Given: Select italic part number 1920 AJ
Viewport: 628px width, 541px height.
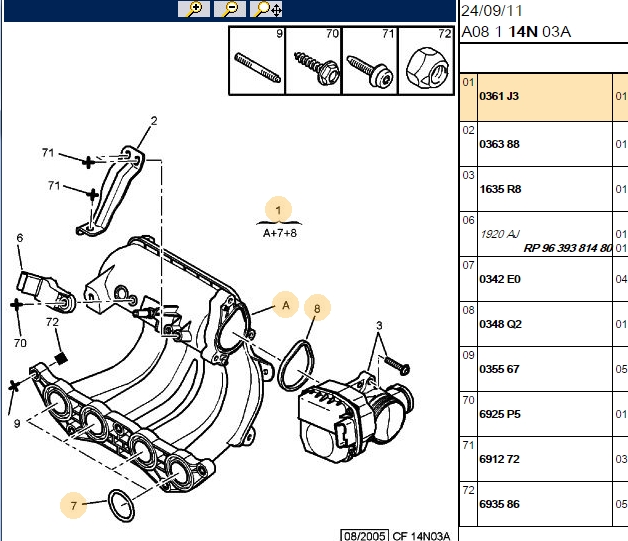Looking at the screenshot, I should pyautogui.click(x=500, y=234).
